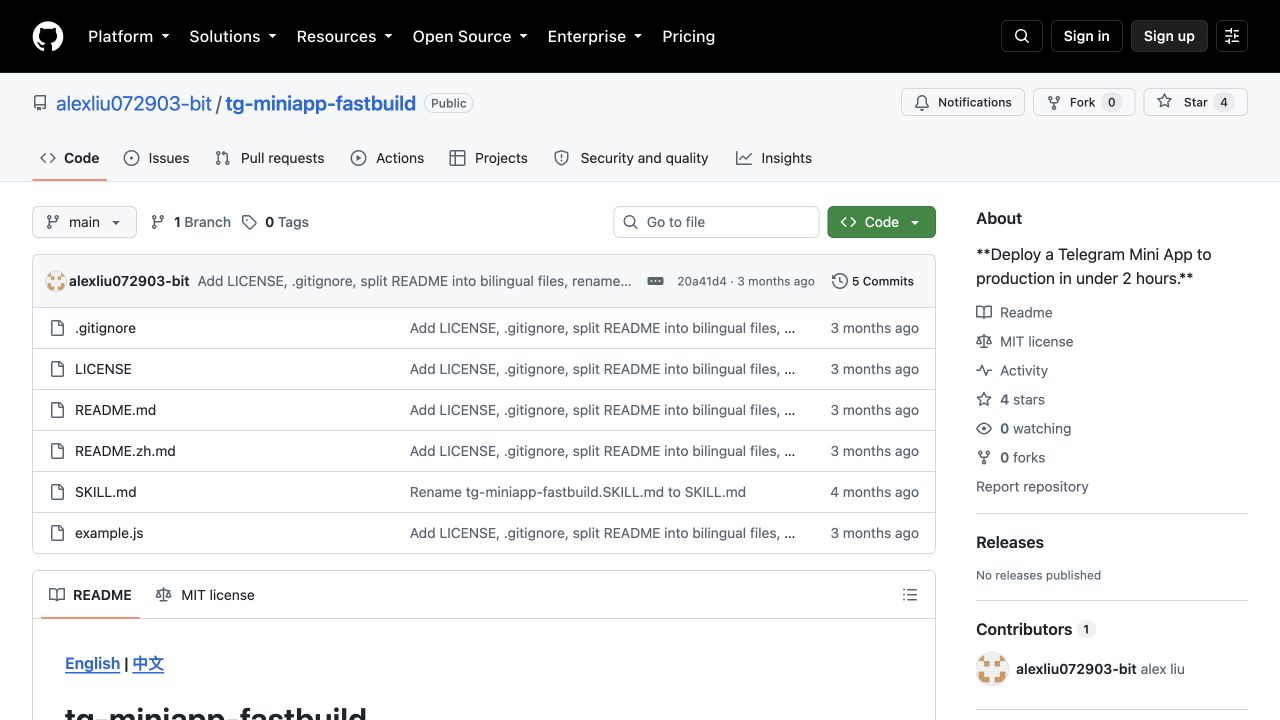Screen dimensions: 1280x720
Task: Open the .gitignore file
Action: click(x=105, y=328)
